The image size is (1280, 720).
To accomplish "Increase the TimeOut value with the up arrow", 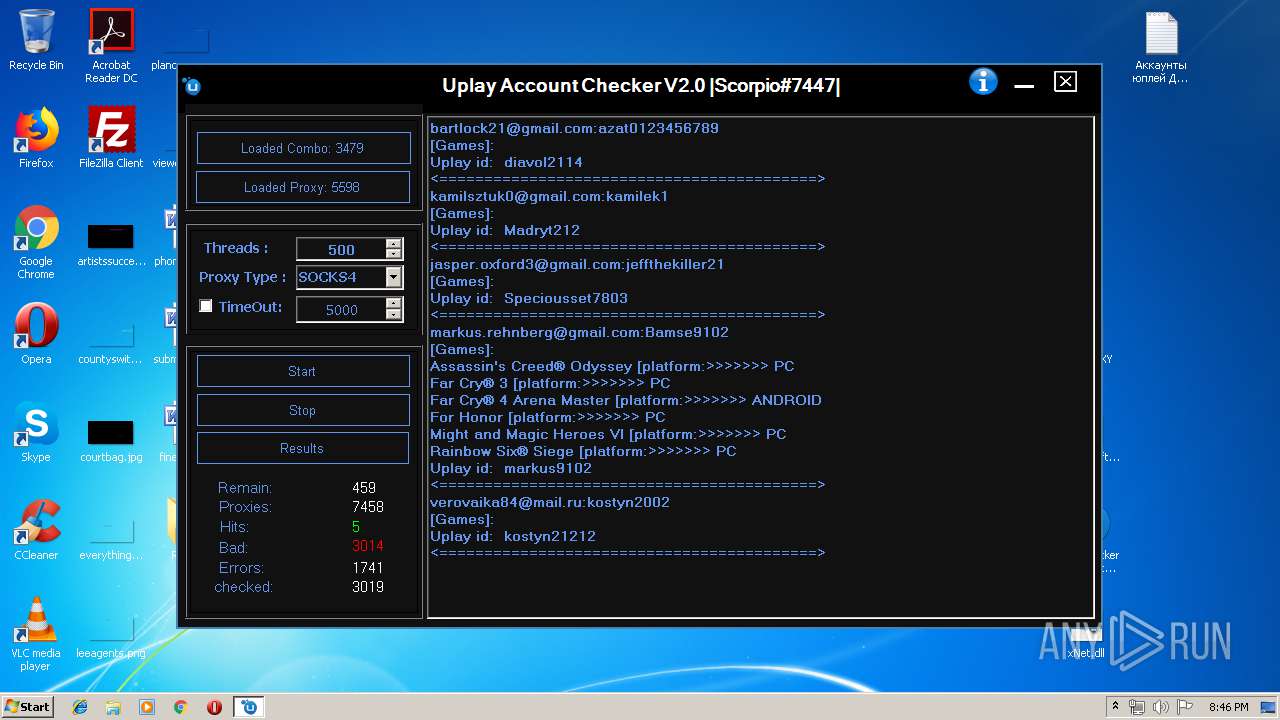I will click(394, 303).
